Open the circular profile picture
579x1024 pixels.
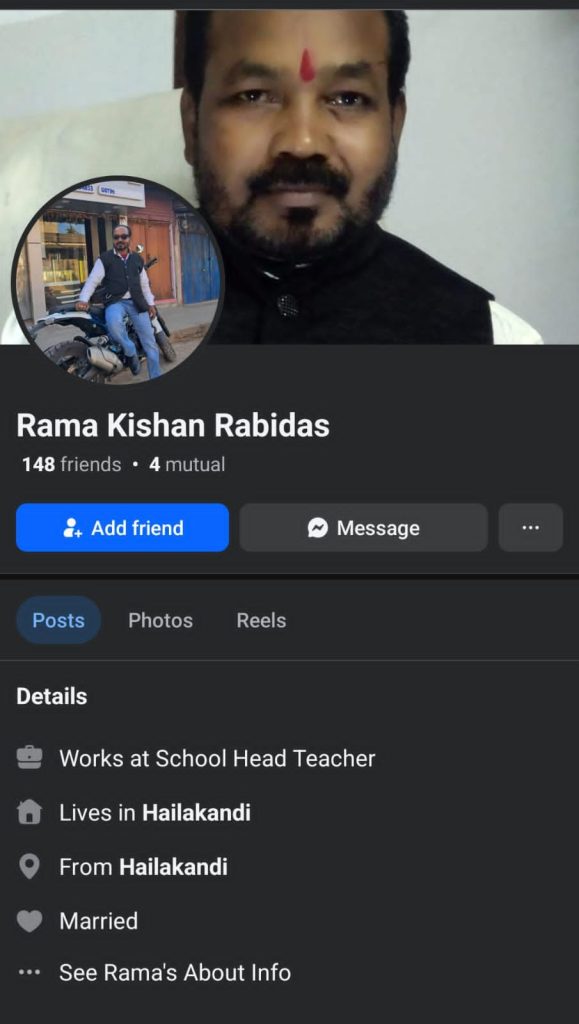[x=118, y=281]
